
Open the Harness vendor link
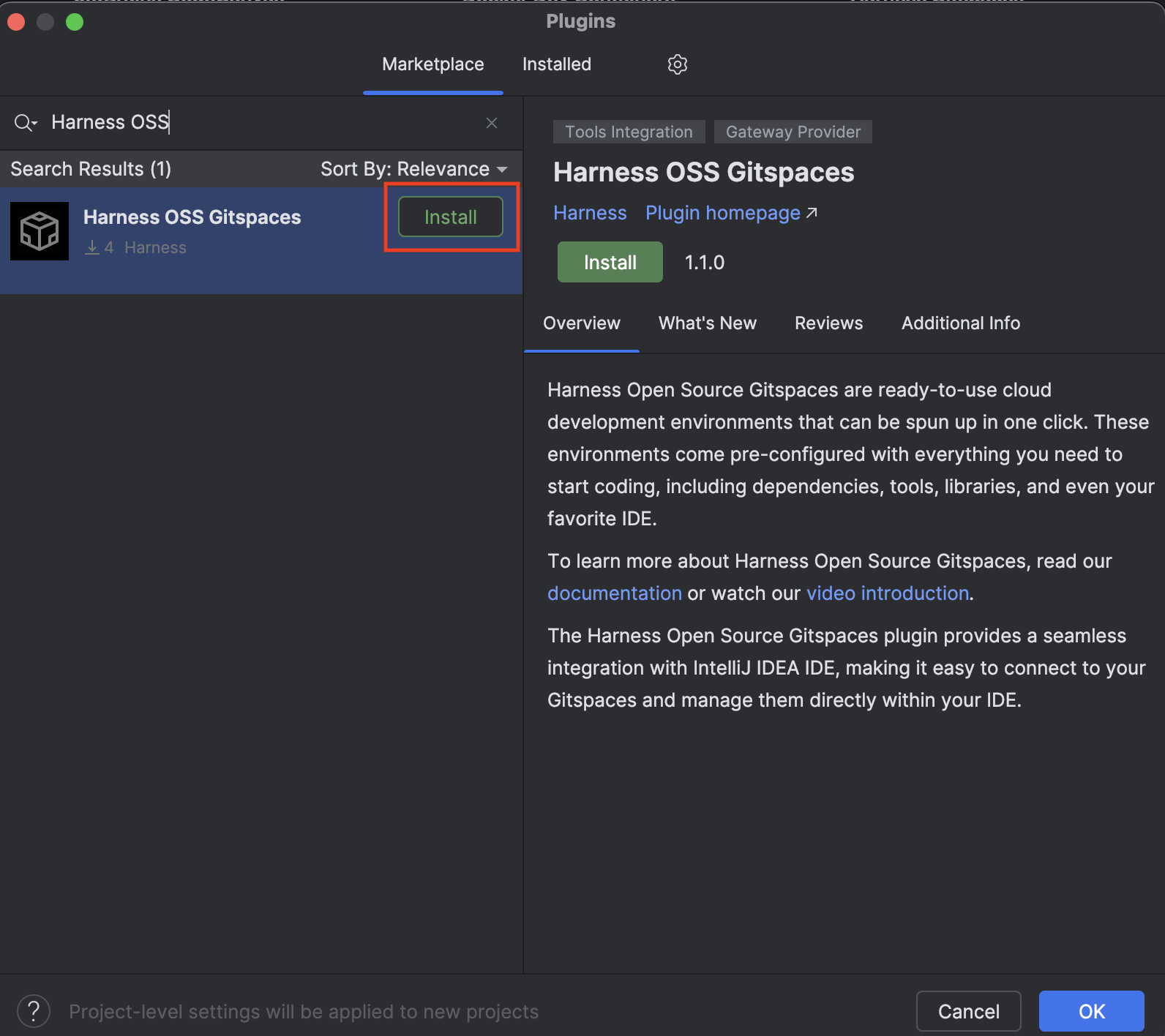pos(590,213)
